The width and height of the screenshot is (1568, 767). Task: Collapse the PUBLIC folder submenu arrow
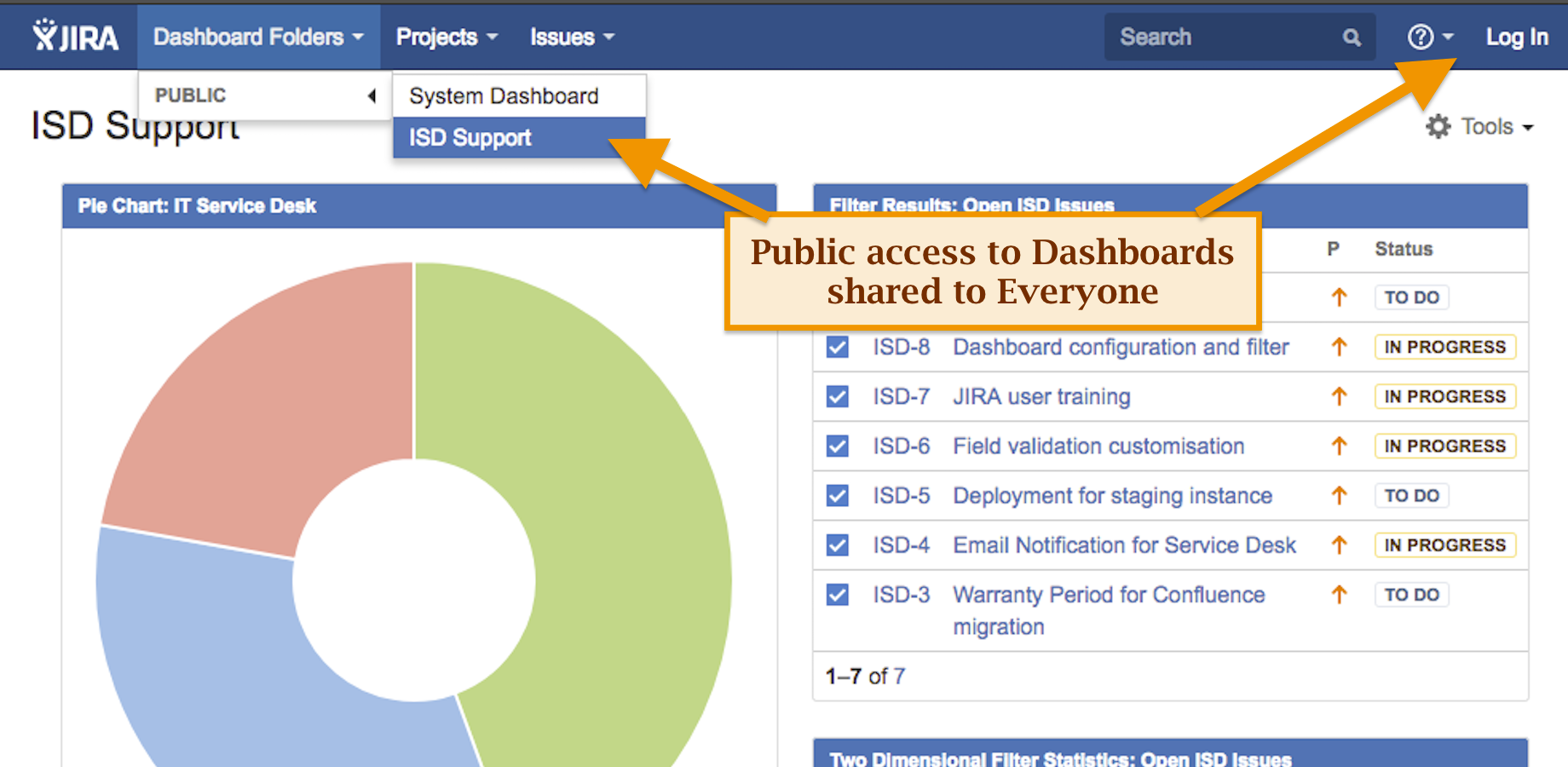(x=372, y=95)
